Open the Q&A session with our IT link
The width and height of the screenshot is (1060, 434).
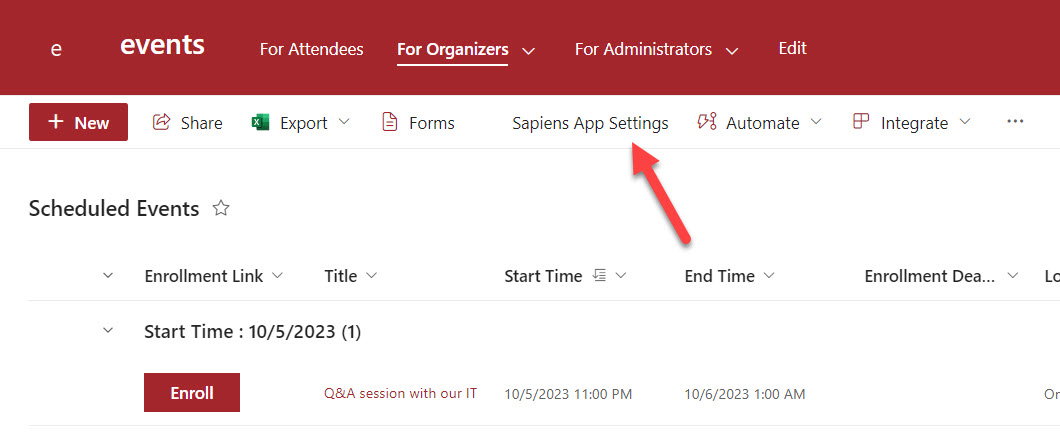tap(400, 393)
